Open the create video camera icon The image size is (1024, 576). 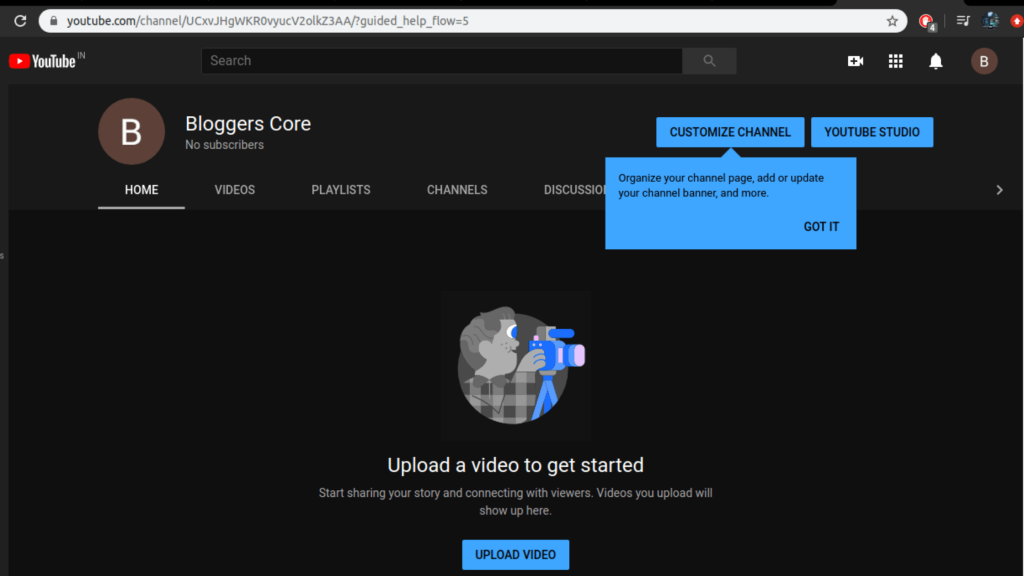pyautogui.click(x=856, y=61)
